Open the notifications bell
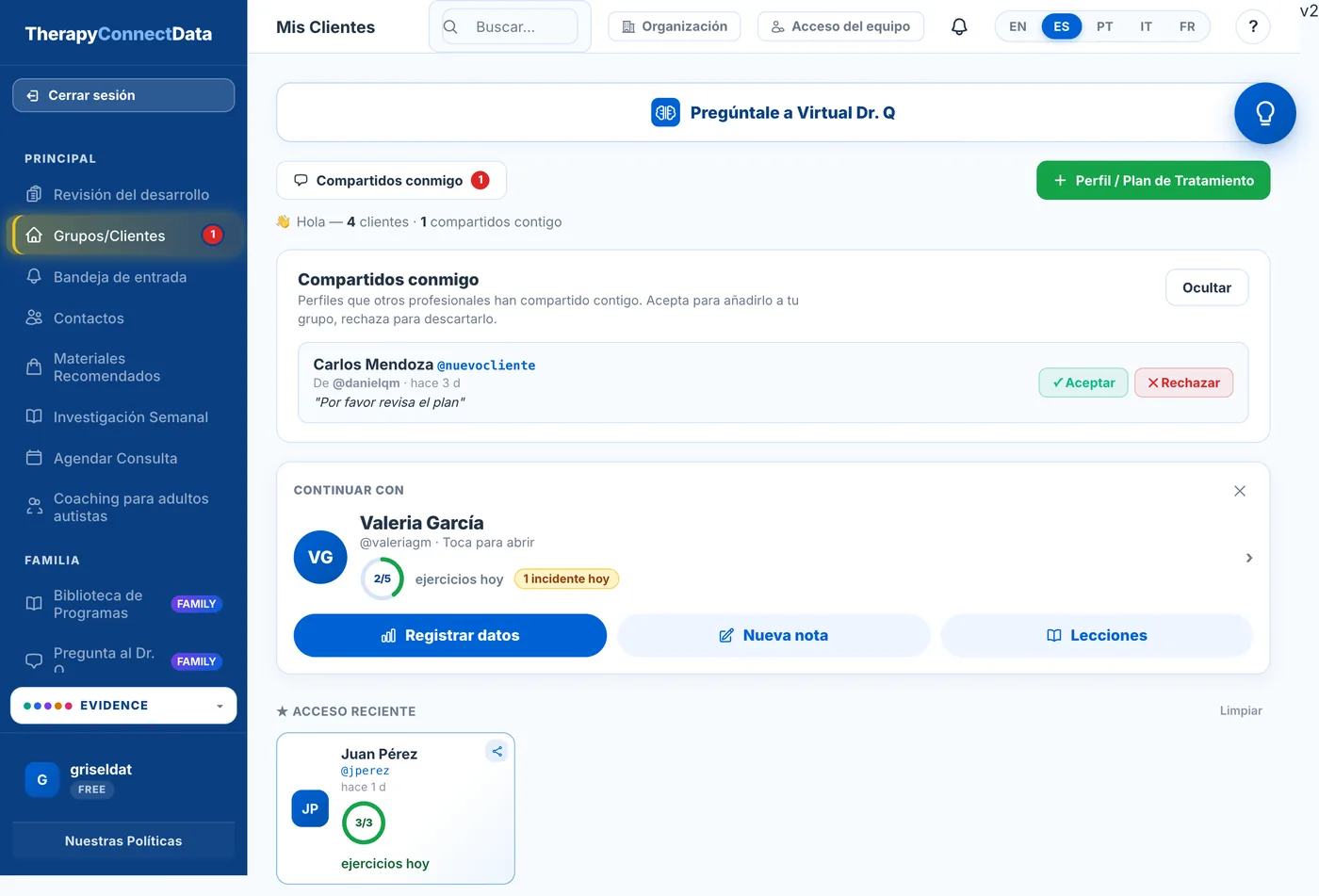Viewport: 1319px width, 896px height. pos(959,26)
